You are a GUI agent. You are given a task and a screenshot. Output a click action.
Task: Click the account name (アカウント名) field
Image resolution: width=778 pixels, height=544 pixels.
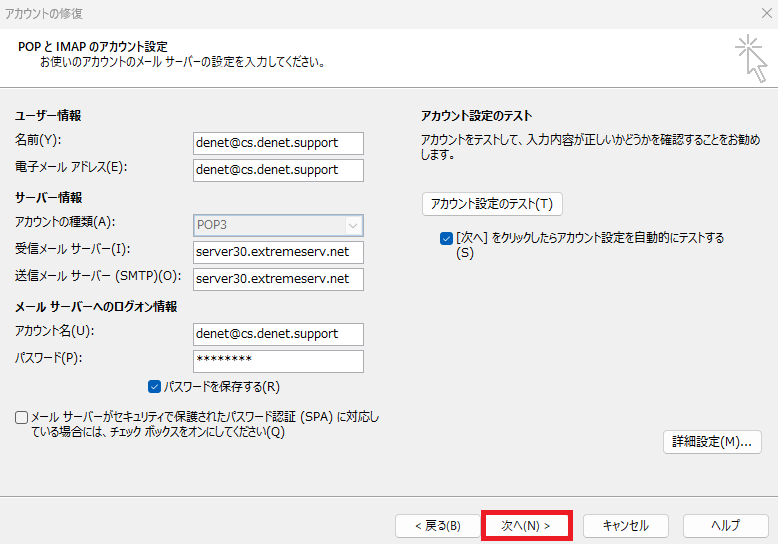click(x=278, y=334)
